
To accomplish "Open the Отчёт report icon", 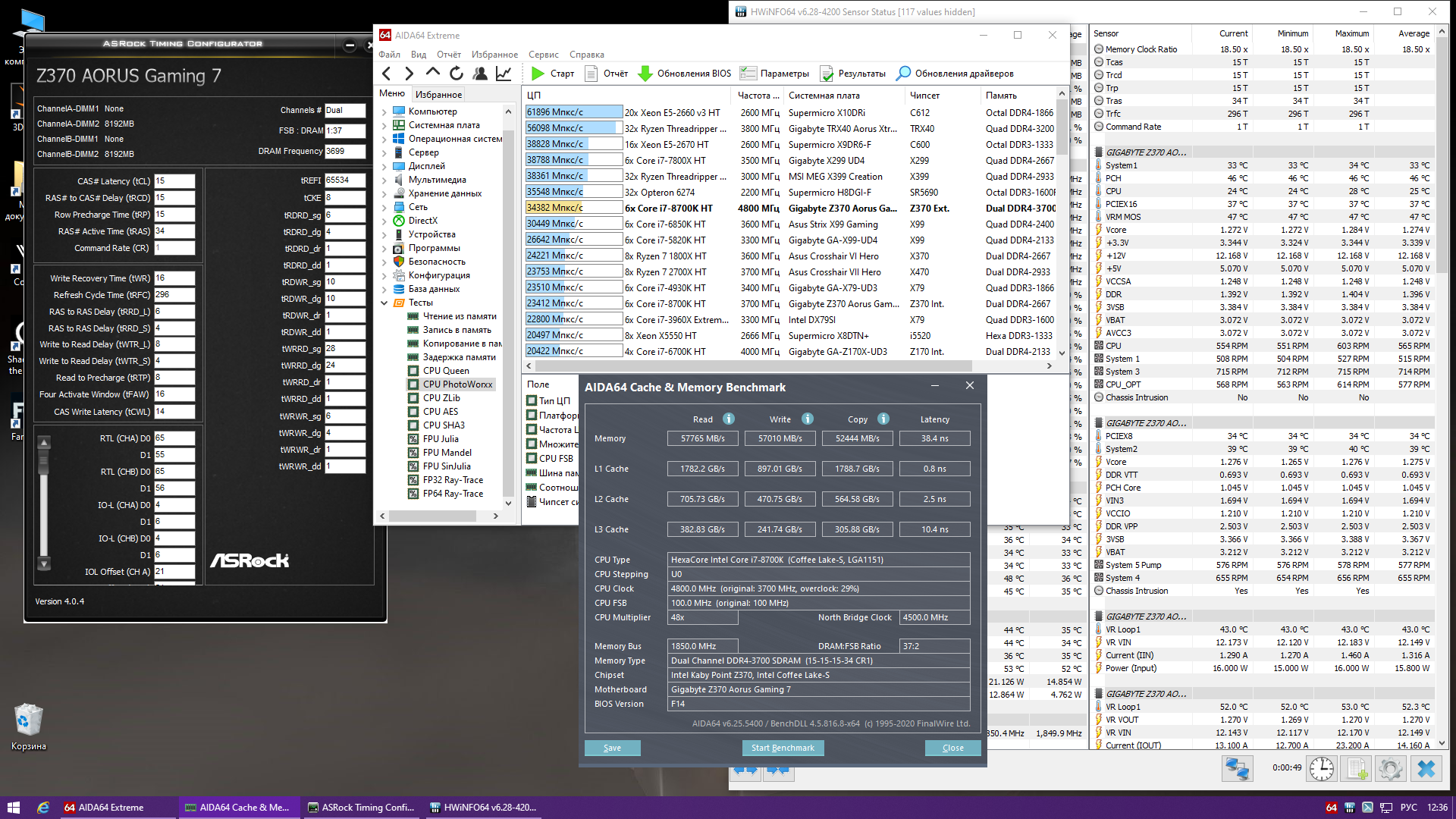I will (x=591, y=74).
